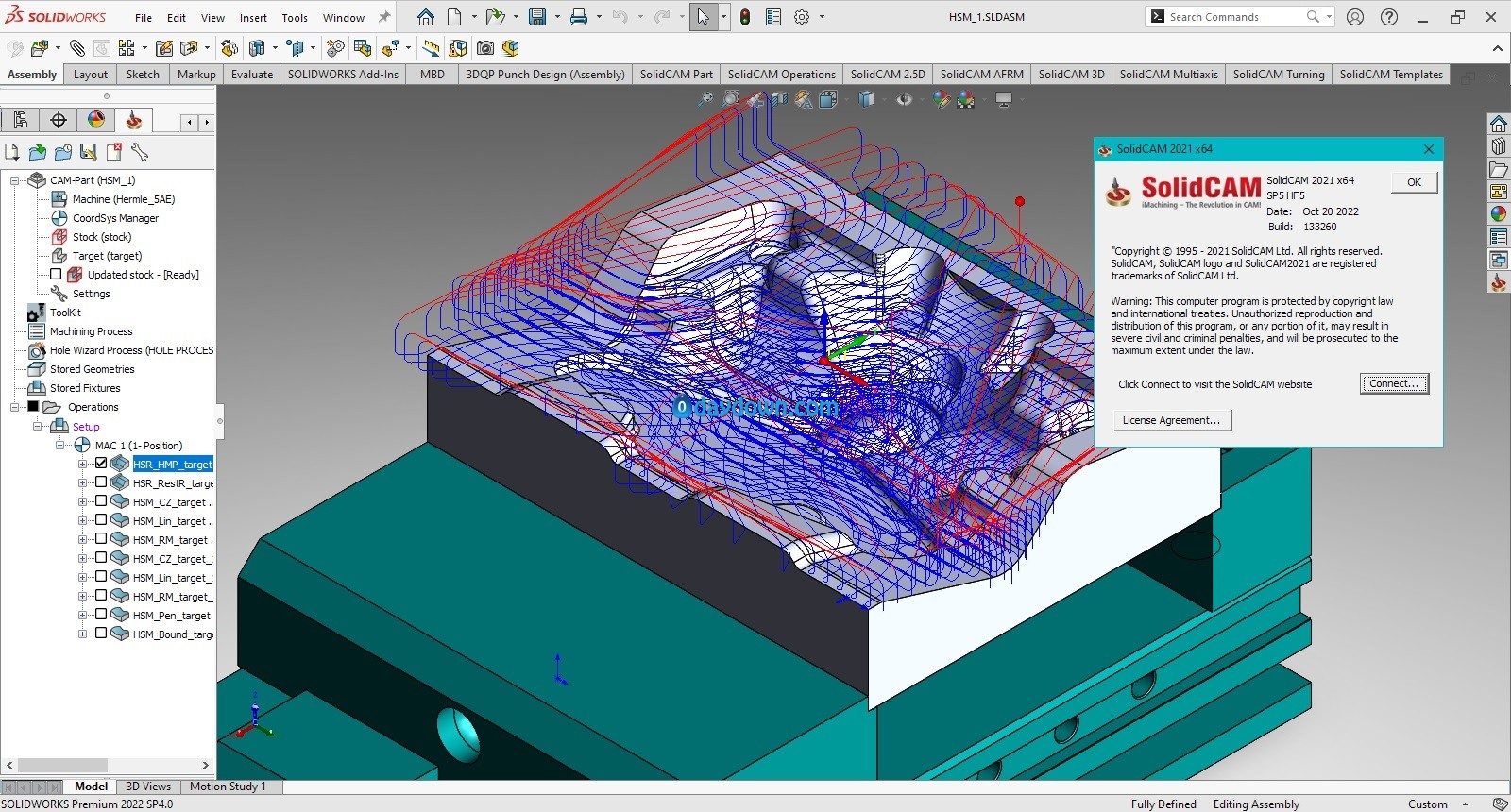Open Appearances color ball in task pane
1511x812 pixels.
[1499, 214]
